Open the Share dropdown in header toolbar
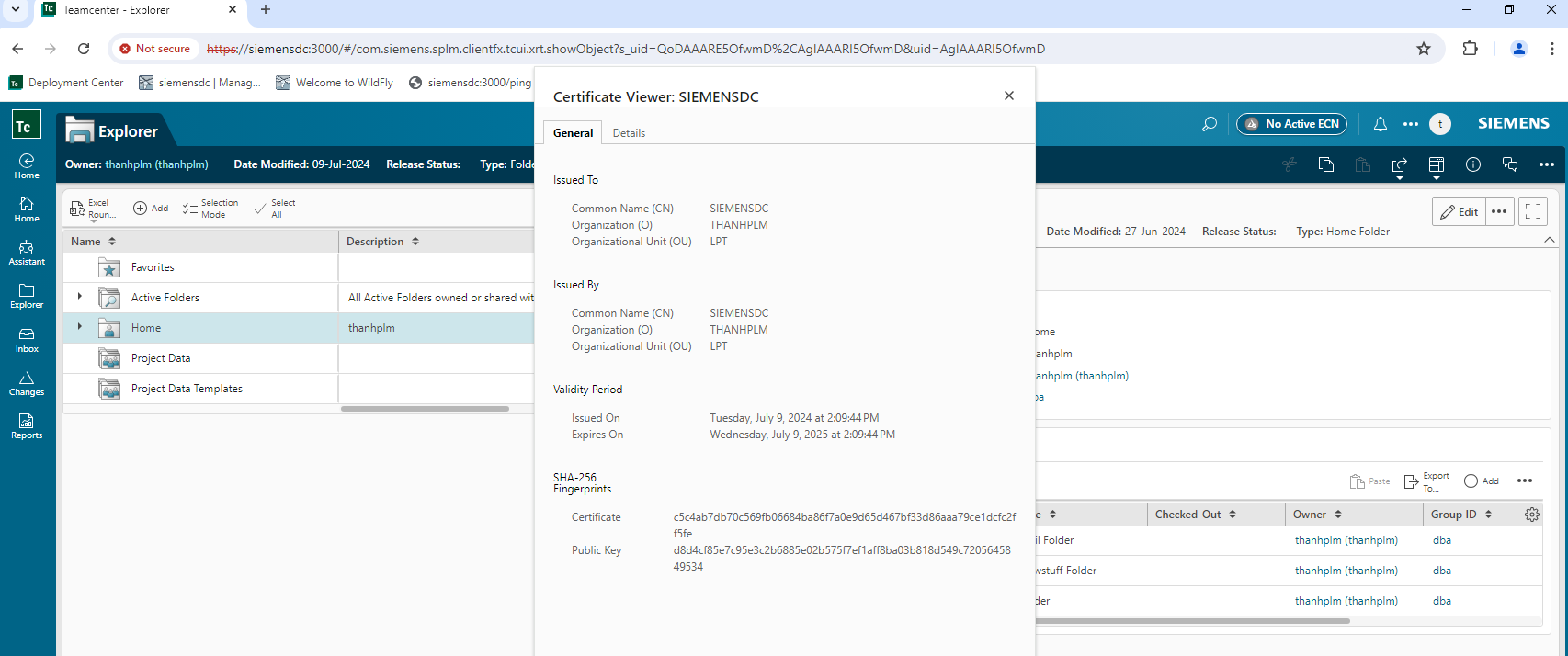 [1400, 166]
